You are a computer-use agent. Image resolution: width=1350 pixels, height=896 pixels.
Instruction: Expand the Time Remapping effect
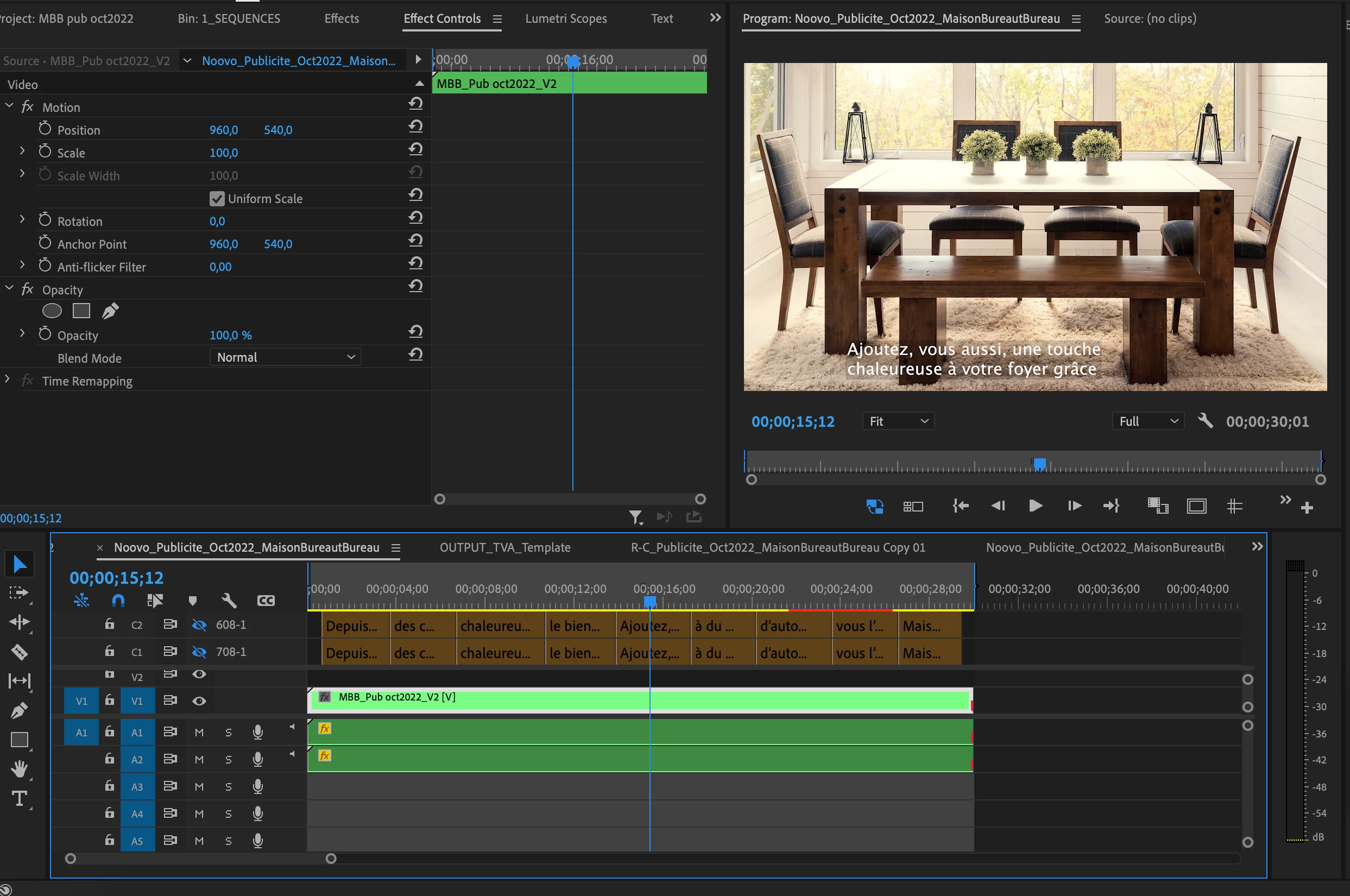pyautogui.click(x=8, y=380)
